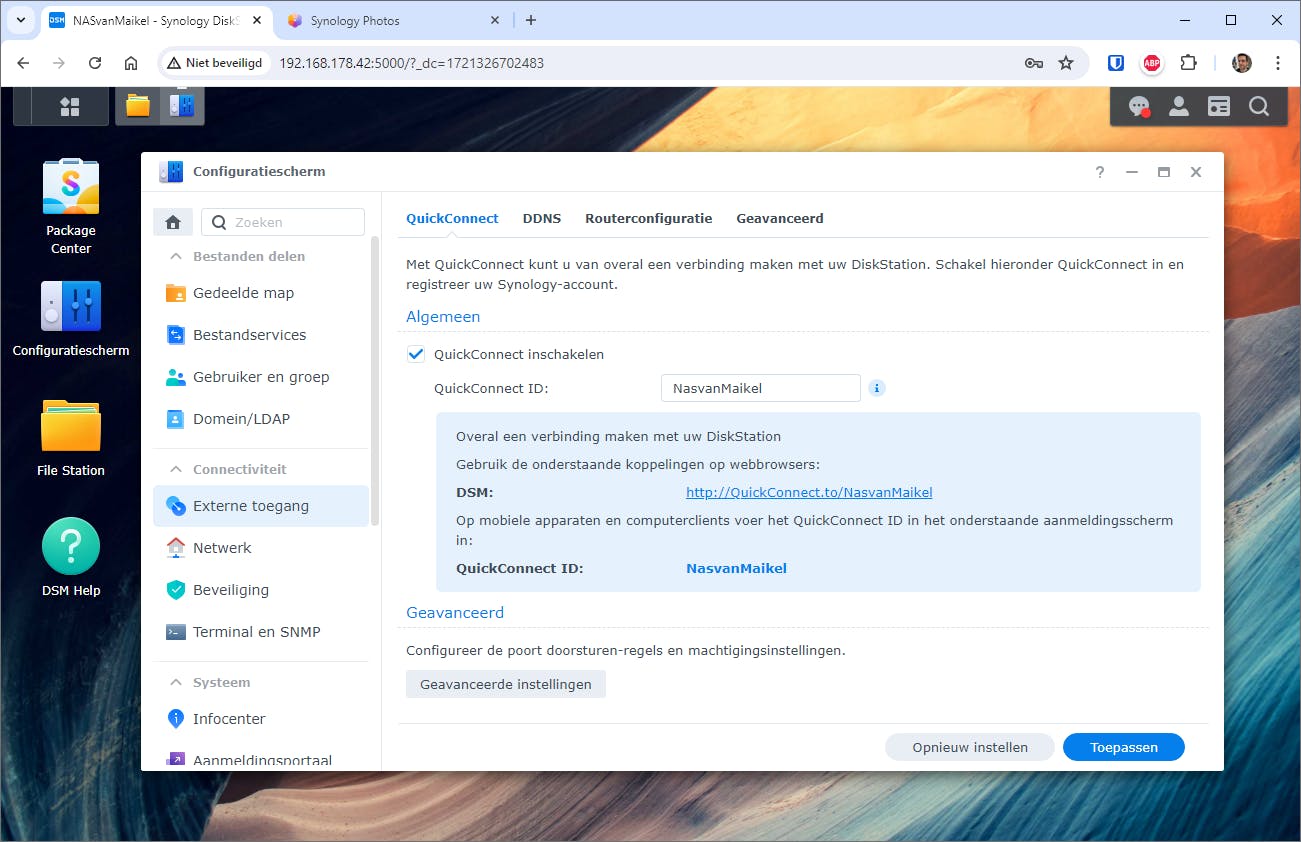The height and width of the screenshot is (842, 1301).
Task: Toggle QuickConnect inschakelen checkbox
Action: coord(416,354)
